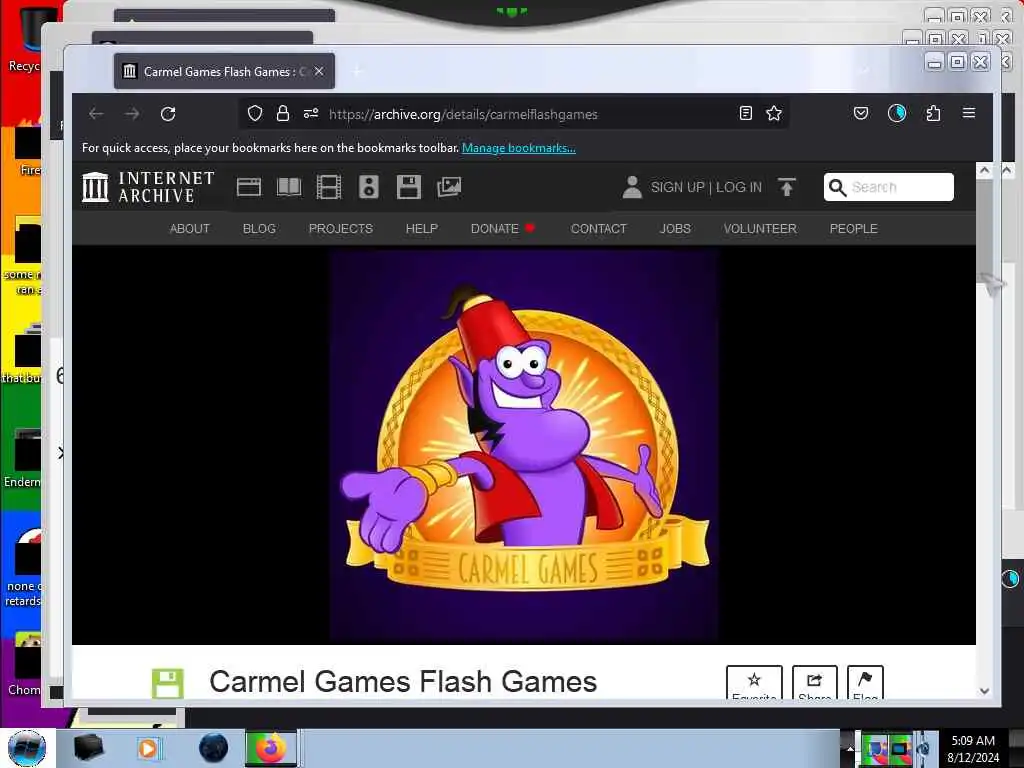Bookmark this page with the star icon

(x=774, y=114)
